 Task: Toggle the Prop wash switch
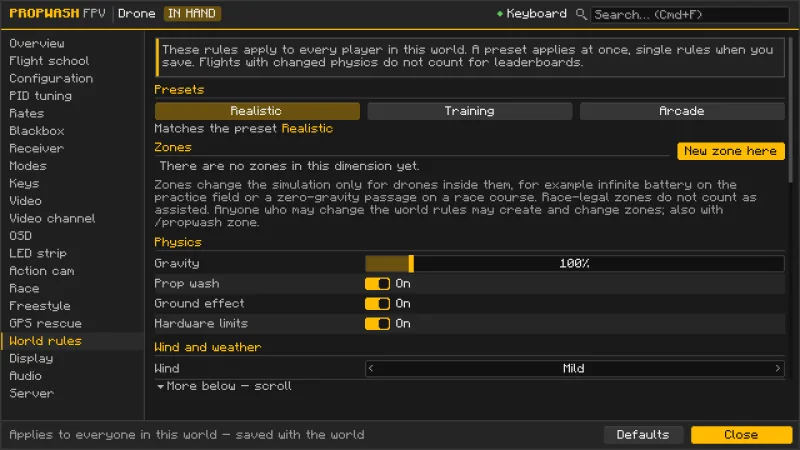click(x=378, y=284)
